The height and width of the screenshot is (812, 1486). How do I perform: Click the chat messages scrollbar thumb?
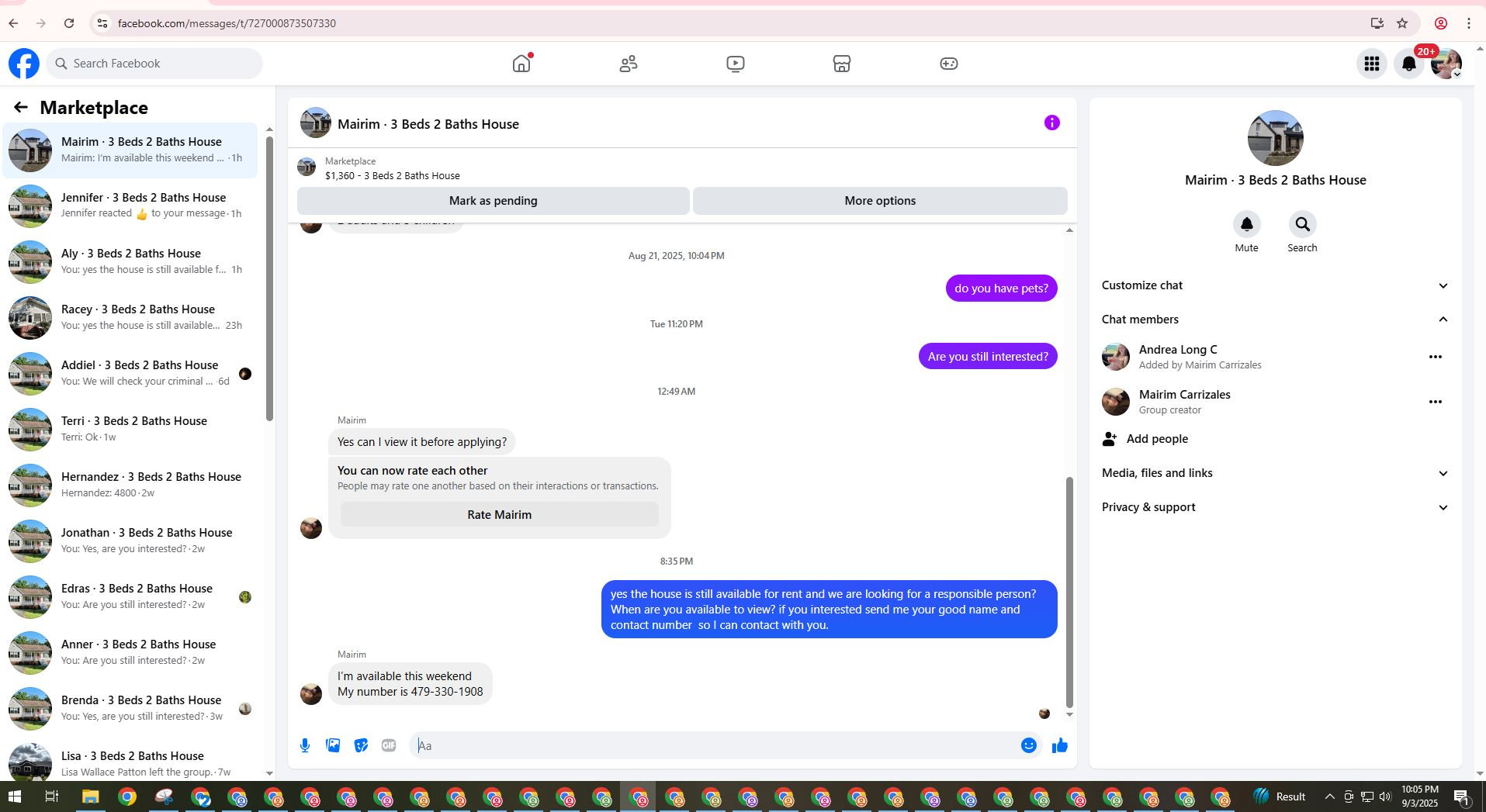pyautogui.click(x=1069, y=593)
